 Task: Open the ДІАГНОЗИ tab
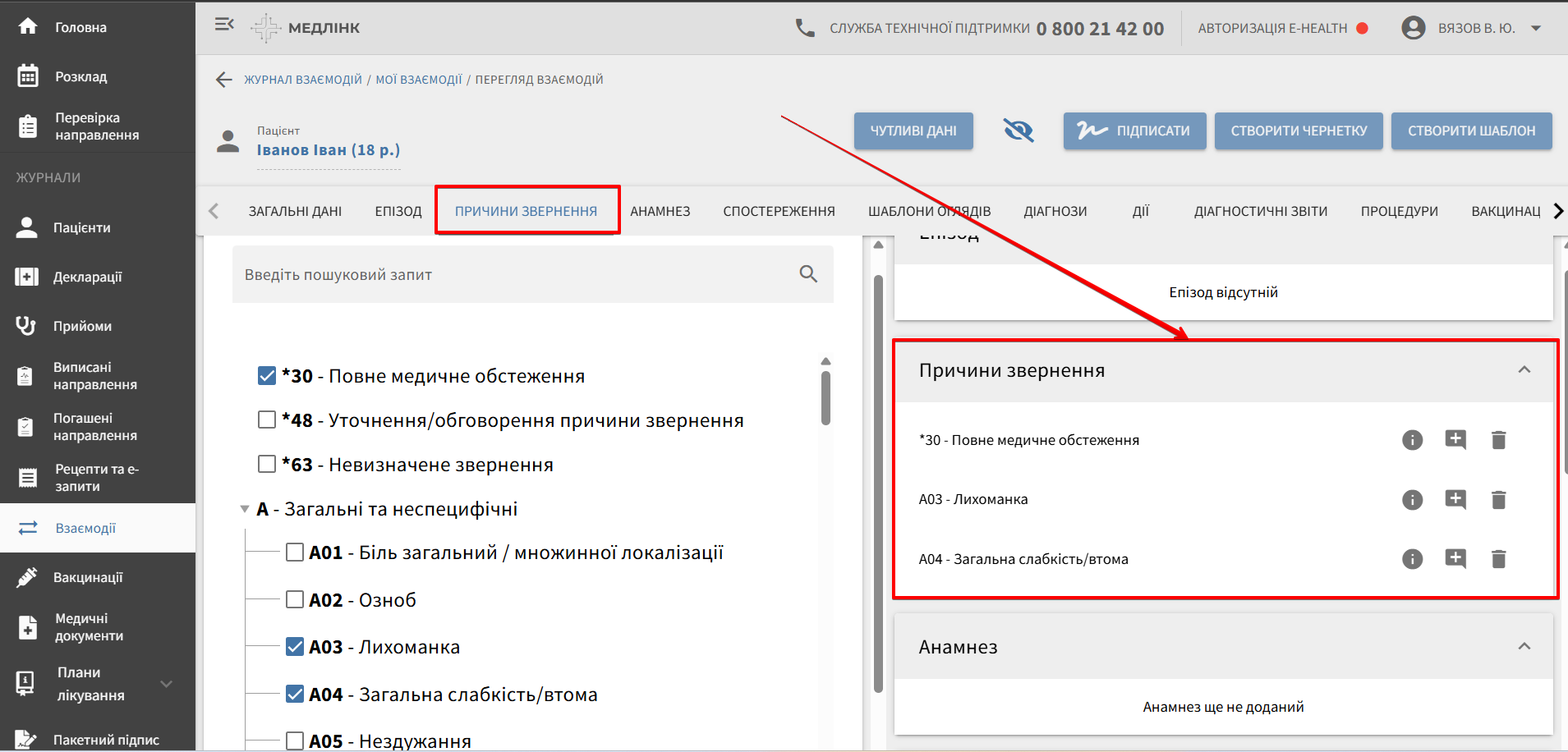(1055, 211)
